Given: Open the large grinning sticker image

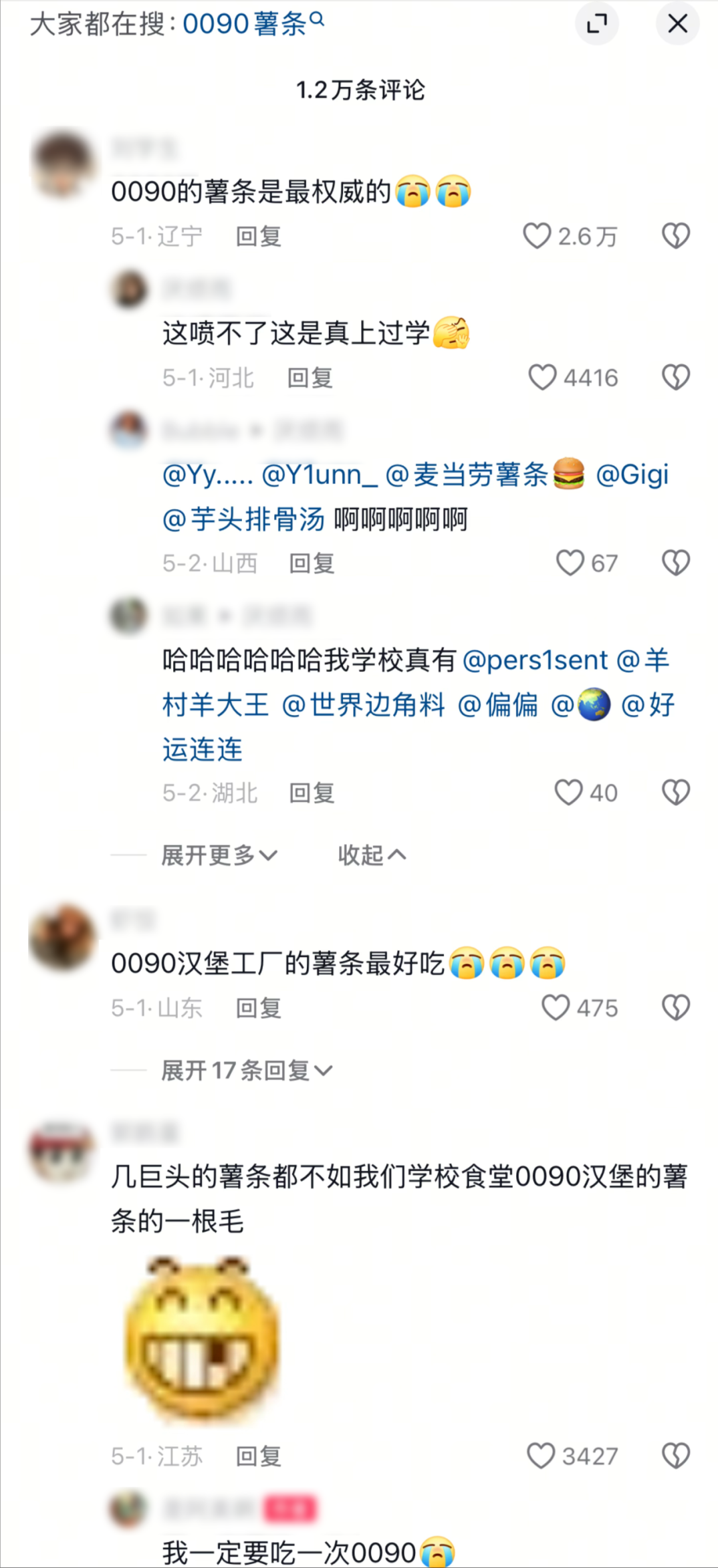Looking at the screenshot, I should coord(203,1339).
